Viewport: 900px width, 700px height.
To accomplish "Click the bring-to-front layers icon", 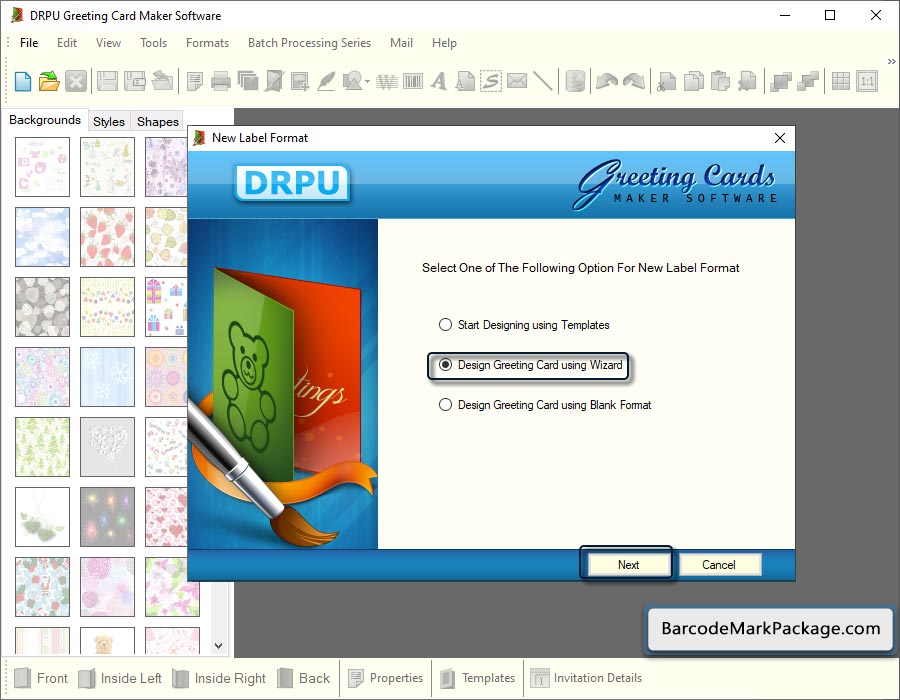I will coord(781,81).
